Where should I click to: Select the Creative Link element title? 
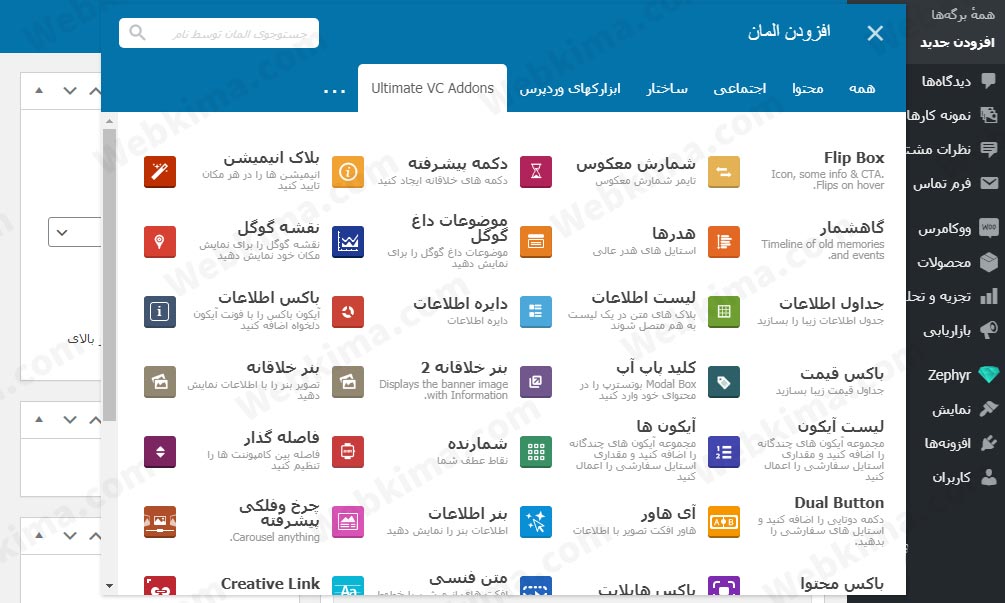(x=270, y=584)
